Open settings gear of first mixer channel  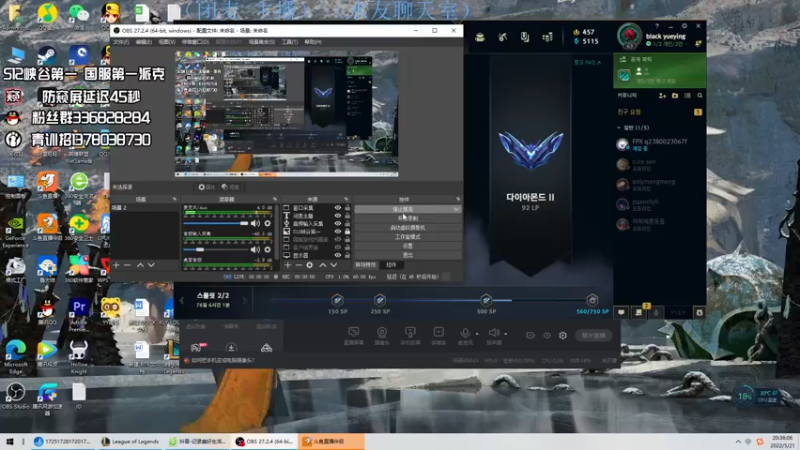click(x=267, y=223)
